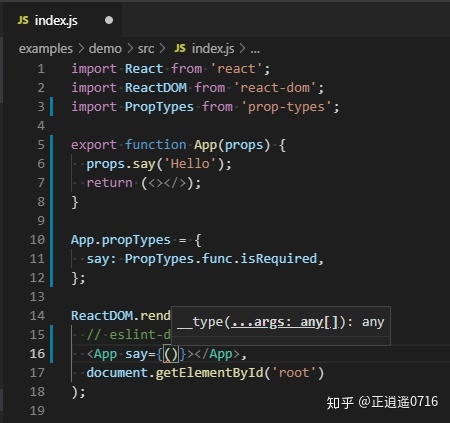Click line number 5 in the gutter
Screen dimensions: 450x423
coord(41,145)
